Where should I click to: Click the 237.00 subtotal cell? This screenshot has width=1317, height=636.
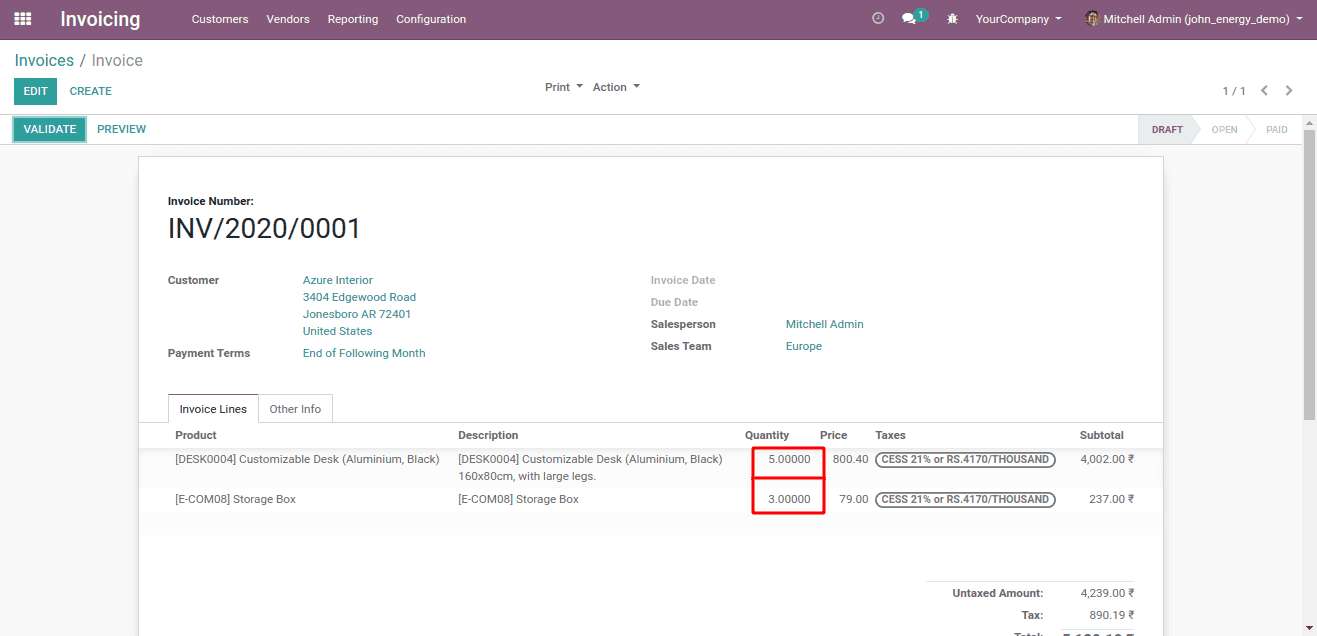pyautogui.click(x=1112, y=499)
